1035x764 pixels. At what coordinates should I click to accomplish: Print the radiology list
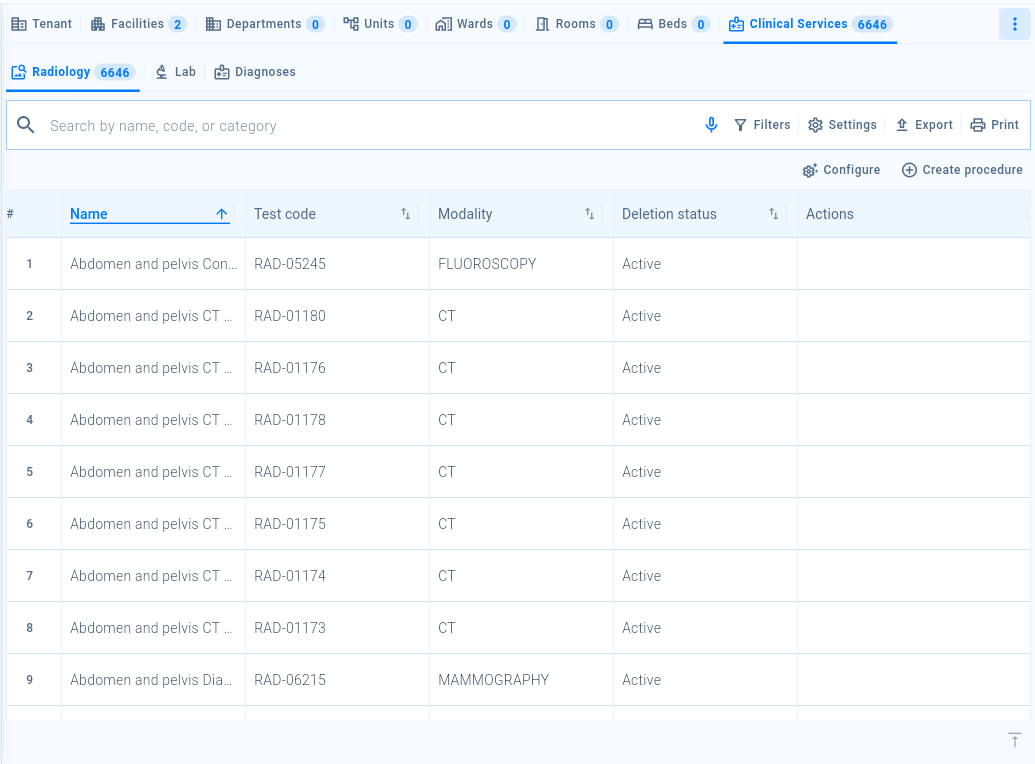coord(995,125)
